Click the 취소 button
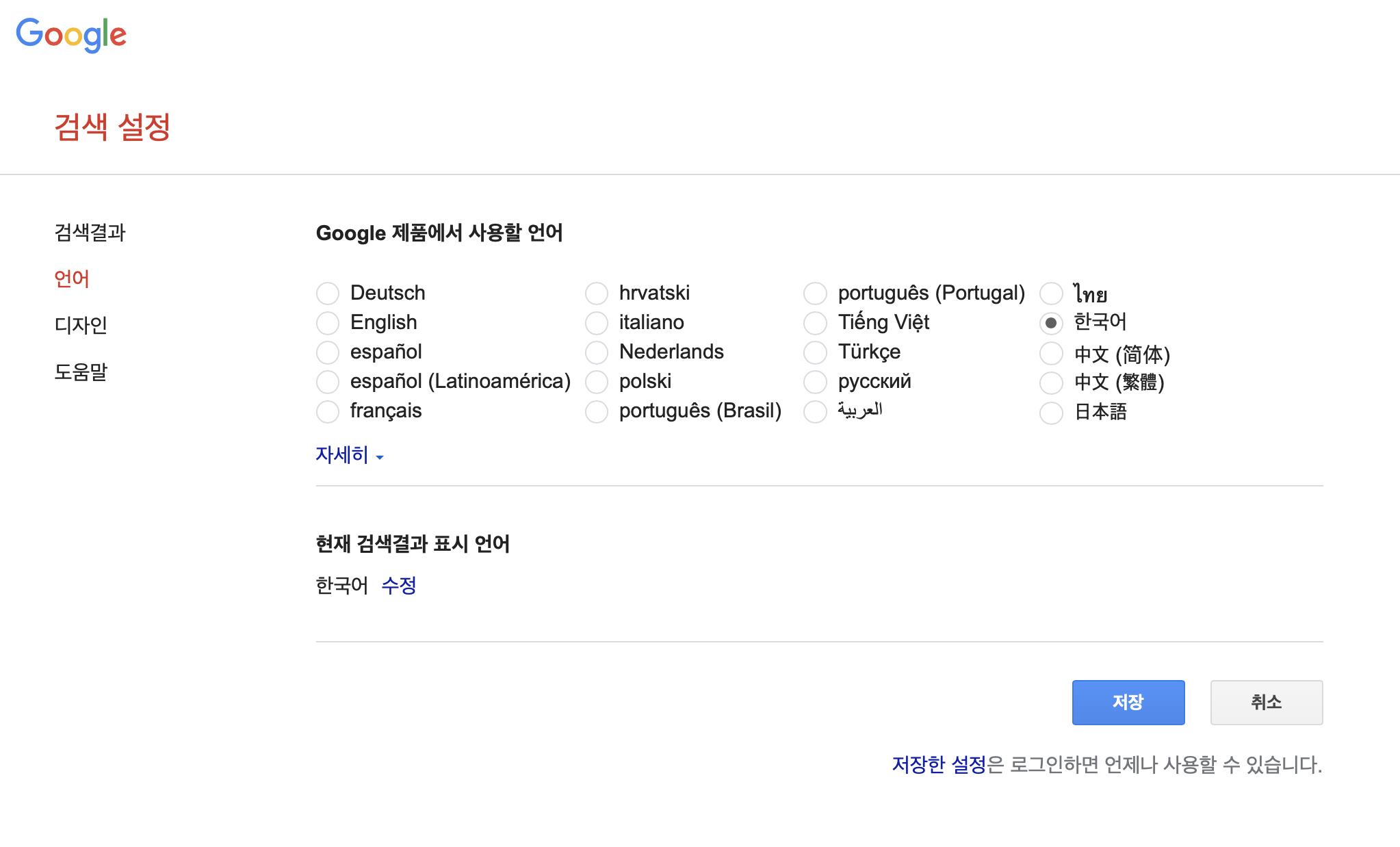Viewport: 1400px width, 847px height. tap(1266, 702)
